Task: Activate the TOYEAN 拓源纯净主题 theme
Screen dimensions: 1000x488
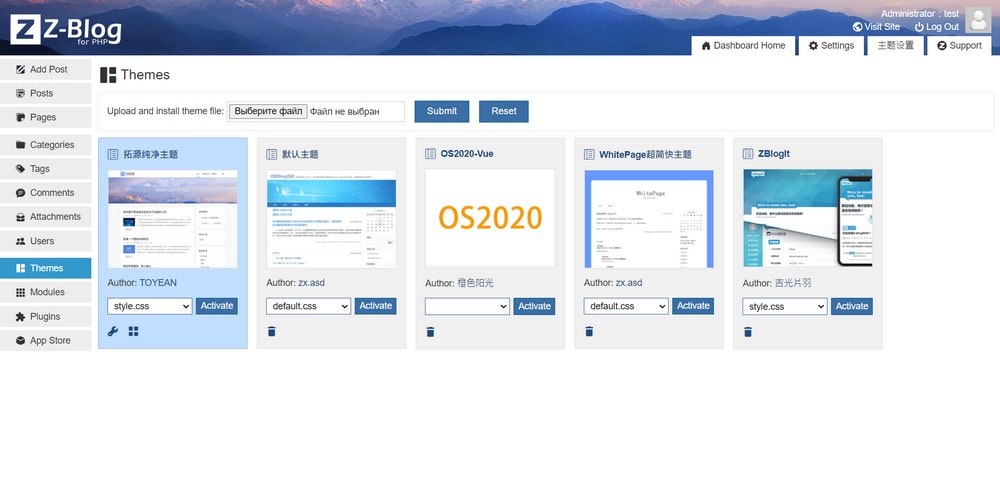Action: coord(217,306)
